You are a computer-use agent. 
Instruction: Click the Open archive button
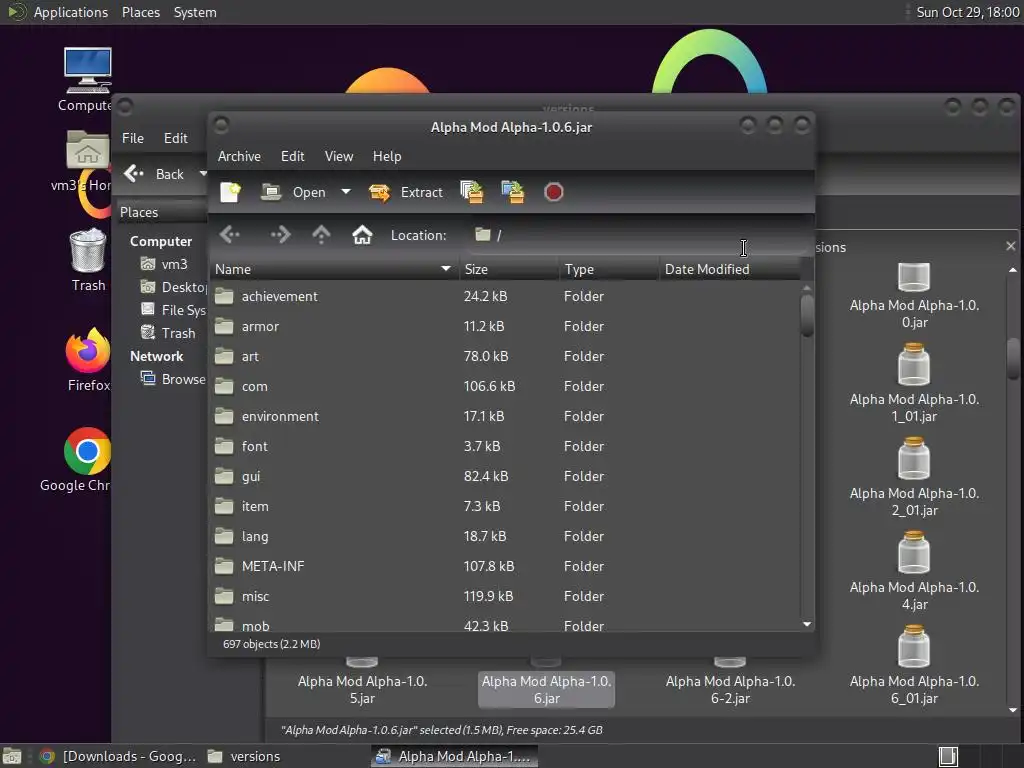coord(293,192)
